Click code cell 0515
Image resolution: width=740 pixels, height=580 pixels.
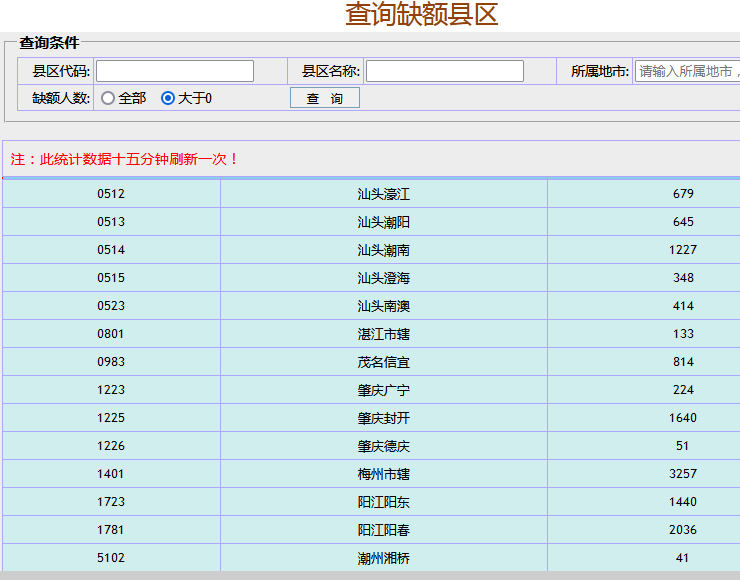[x=111, y=277]
